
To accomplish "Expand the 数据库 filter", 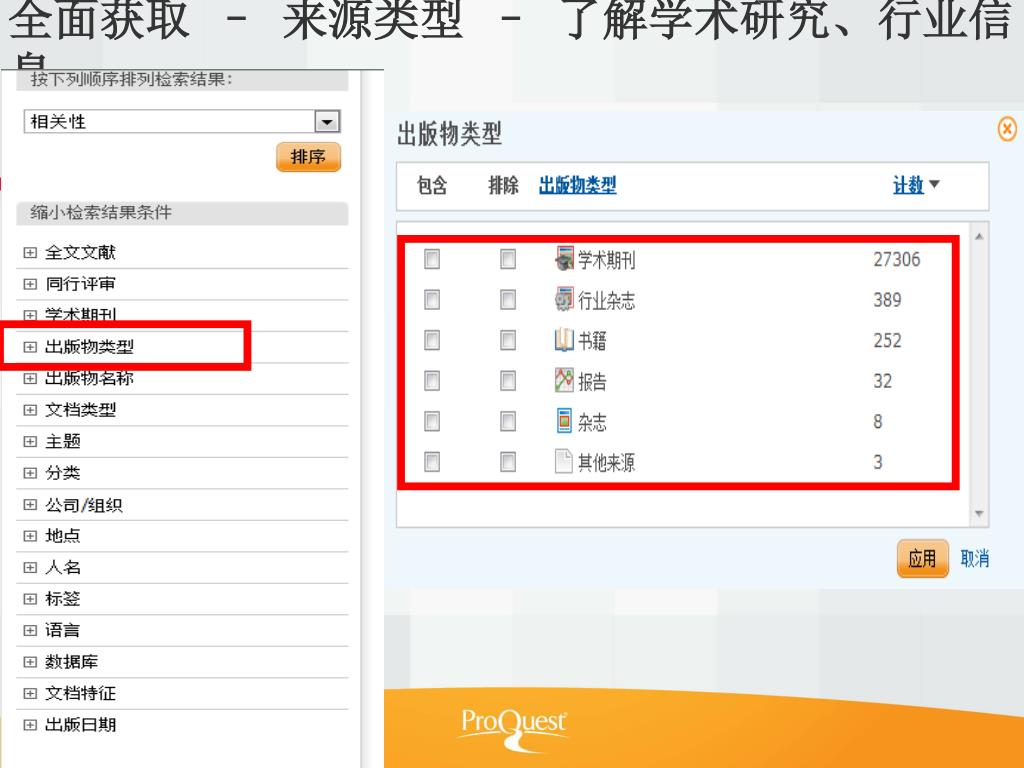I will pyautogui.click(x=30, y=662).
